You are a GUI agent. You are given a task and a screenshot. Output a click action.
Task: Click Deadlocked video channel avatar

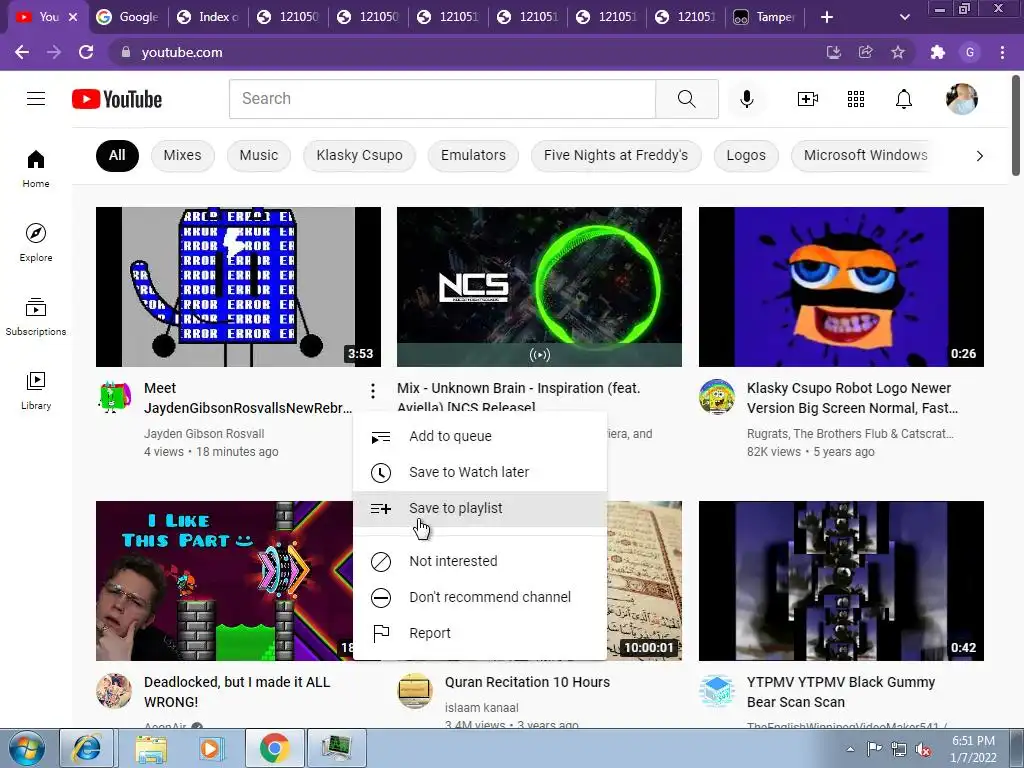tap(114, 690)
